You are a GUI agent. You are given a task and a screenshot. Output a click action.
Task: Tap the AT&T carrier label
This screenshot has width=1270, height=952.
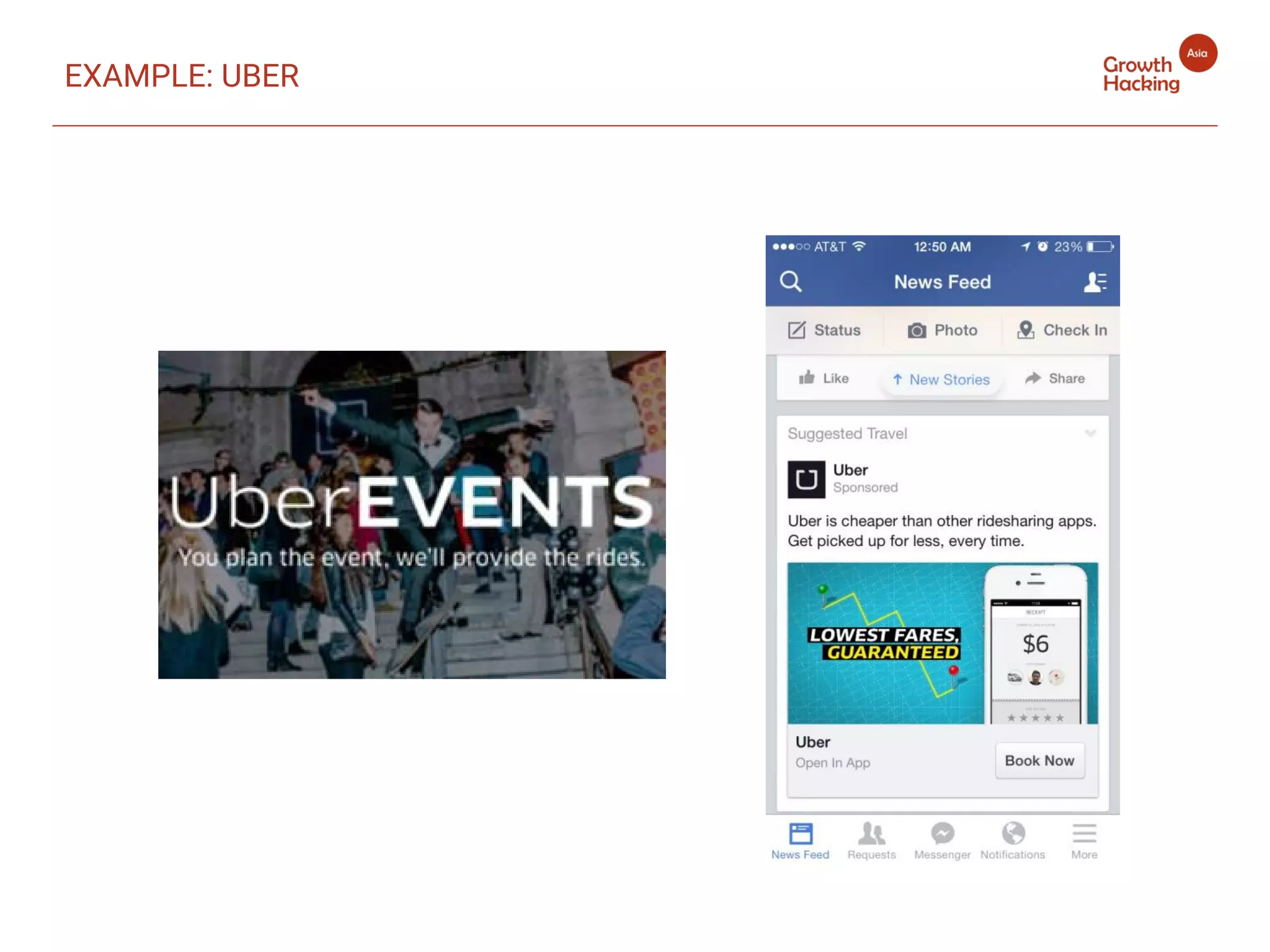[830, 247]
